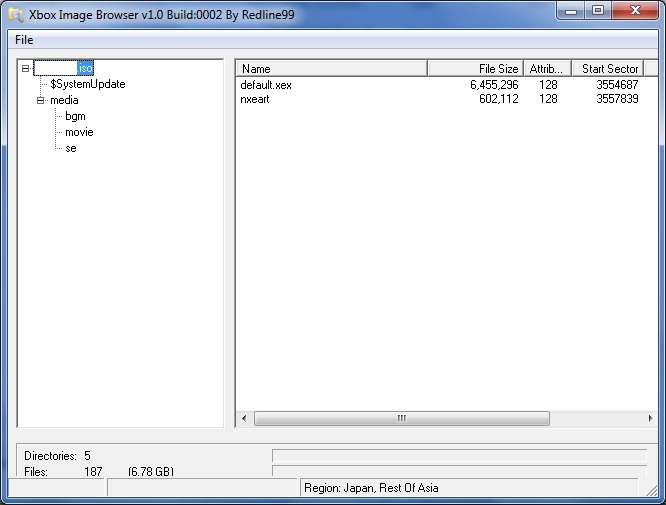Maximize the Xbox Image Browser window

pos(598,11)
